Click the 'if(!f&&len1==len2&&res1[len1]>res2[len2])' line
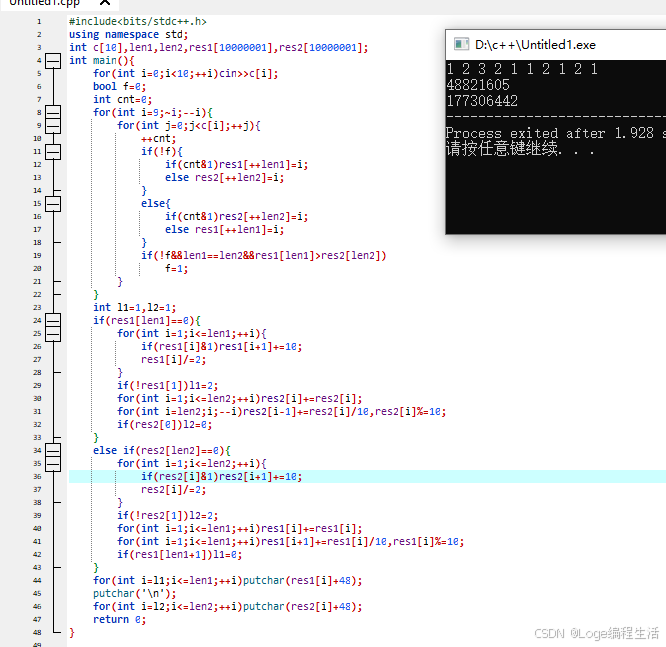The height and width of the screenshot is (647, 666). (x=264, y=256)
